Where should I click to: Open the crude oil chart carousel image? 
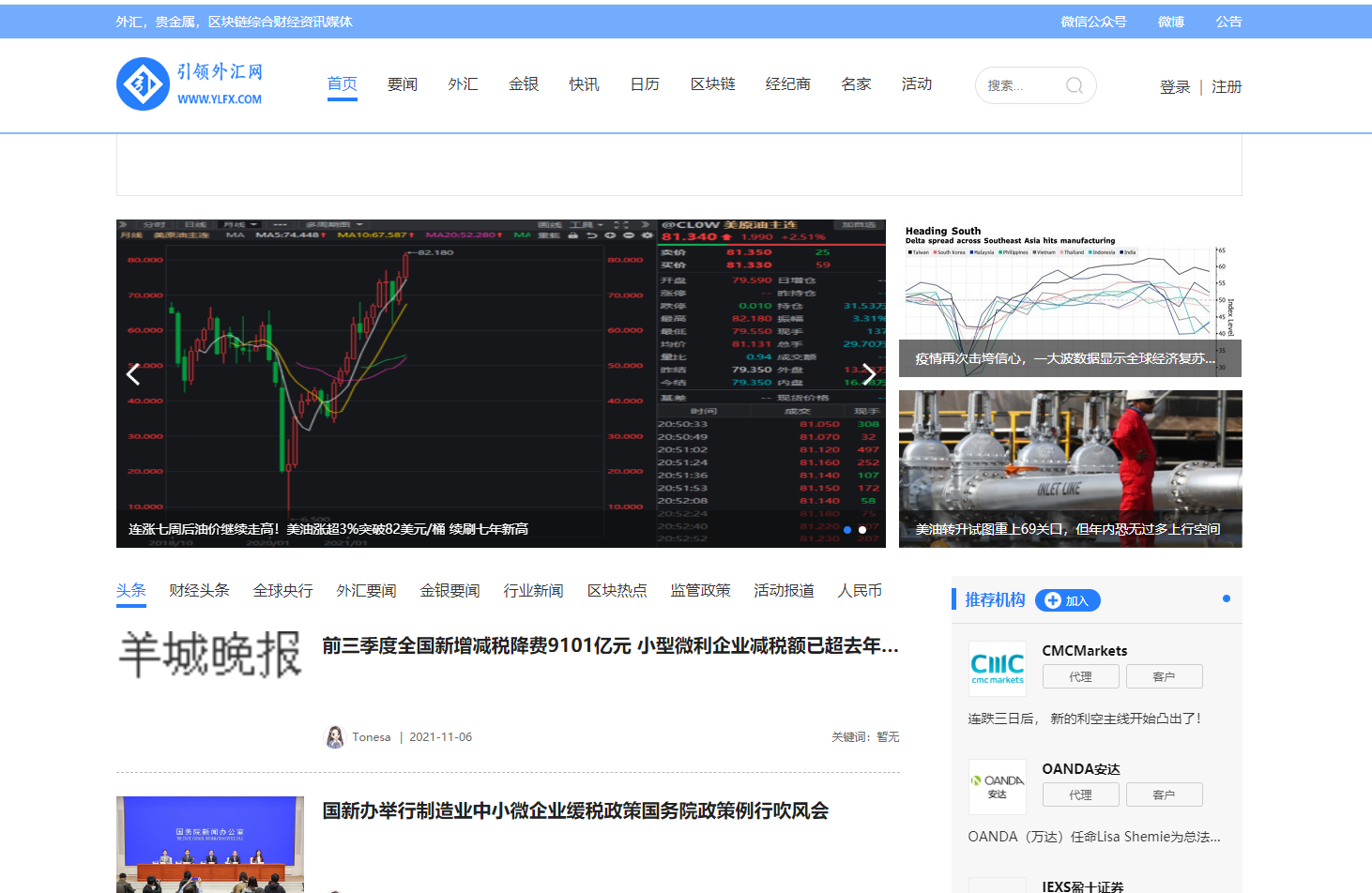(x=501, y=384)
